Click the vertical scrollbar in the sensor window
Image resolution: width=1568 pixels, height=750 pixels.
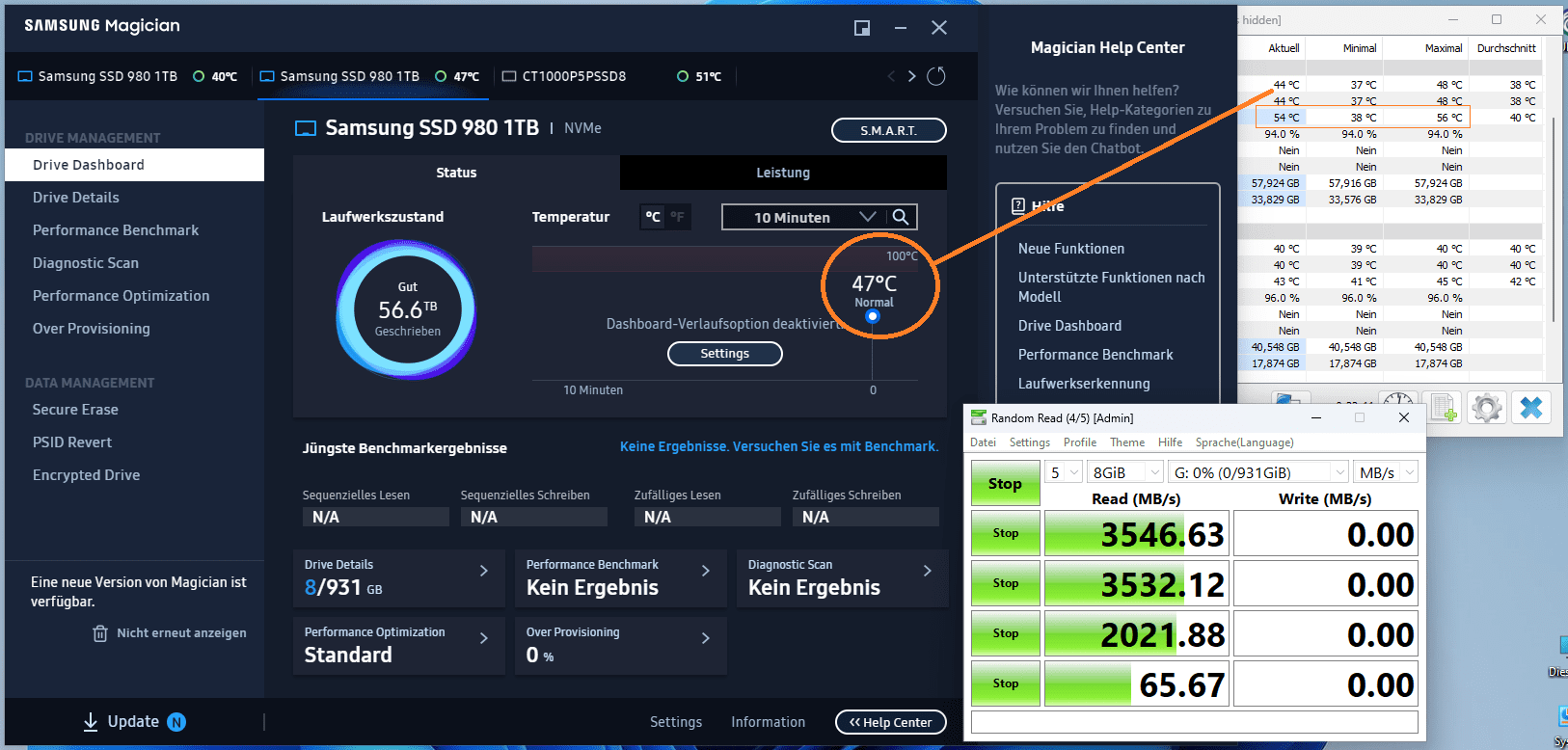click(1554, 220)
